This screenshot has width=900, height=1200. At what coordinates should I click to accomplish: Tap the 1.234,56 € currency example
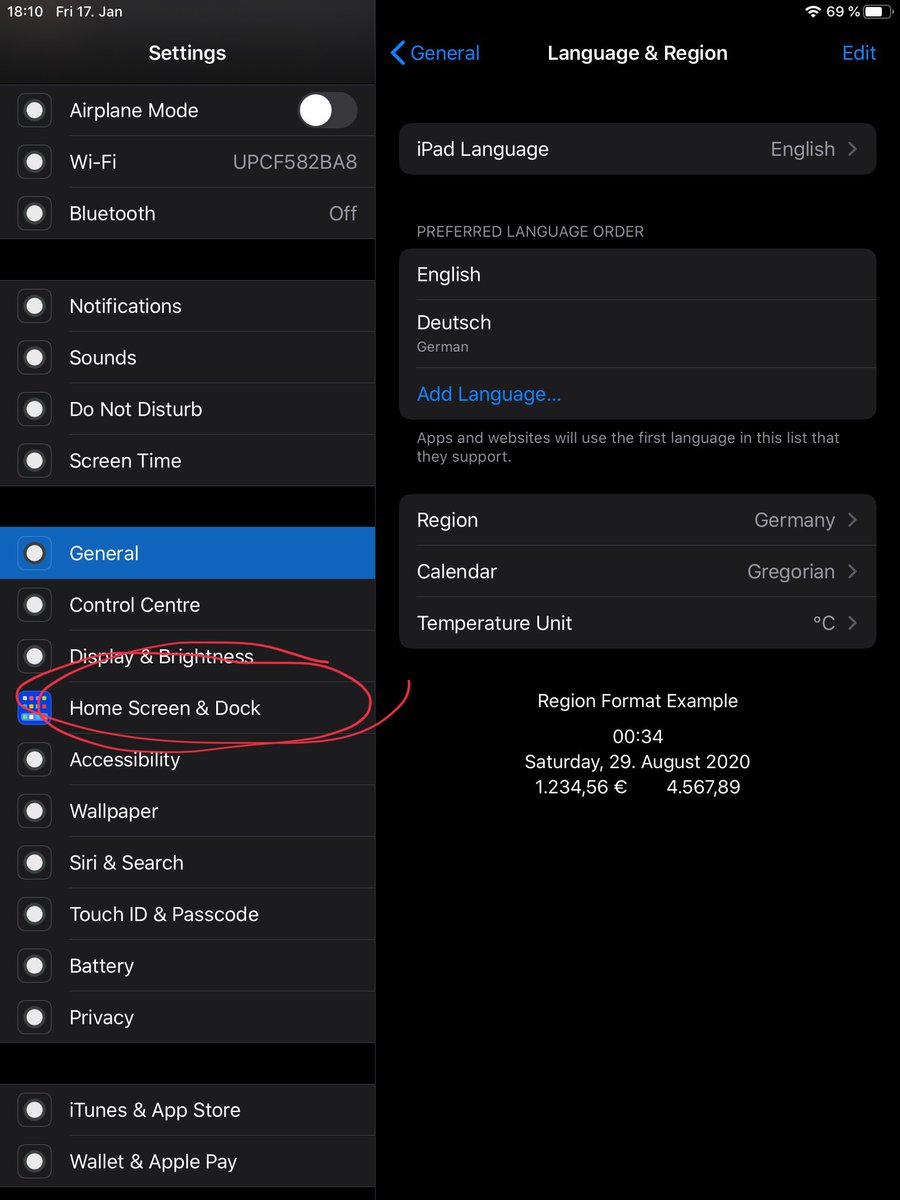pos(581,787)
